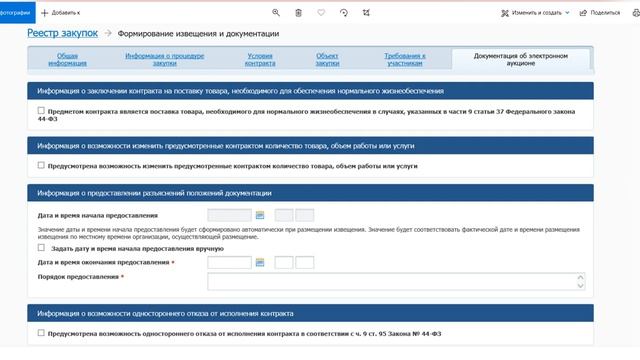Click the начала предоставления date field
Image resolution: width=640 pixels, height=360 pixels.
(x=229, y=215)
